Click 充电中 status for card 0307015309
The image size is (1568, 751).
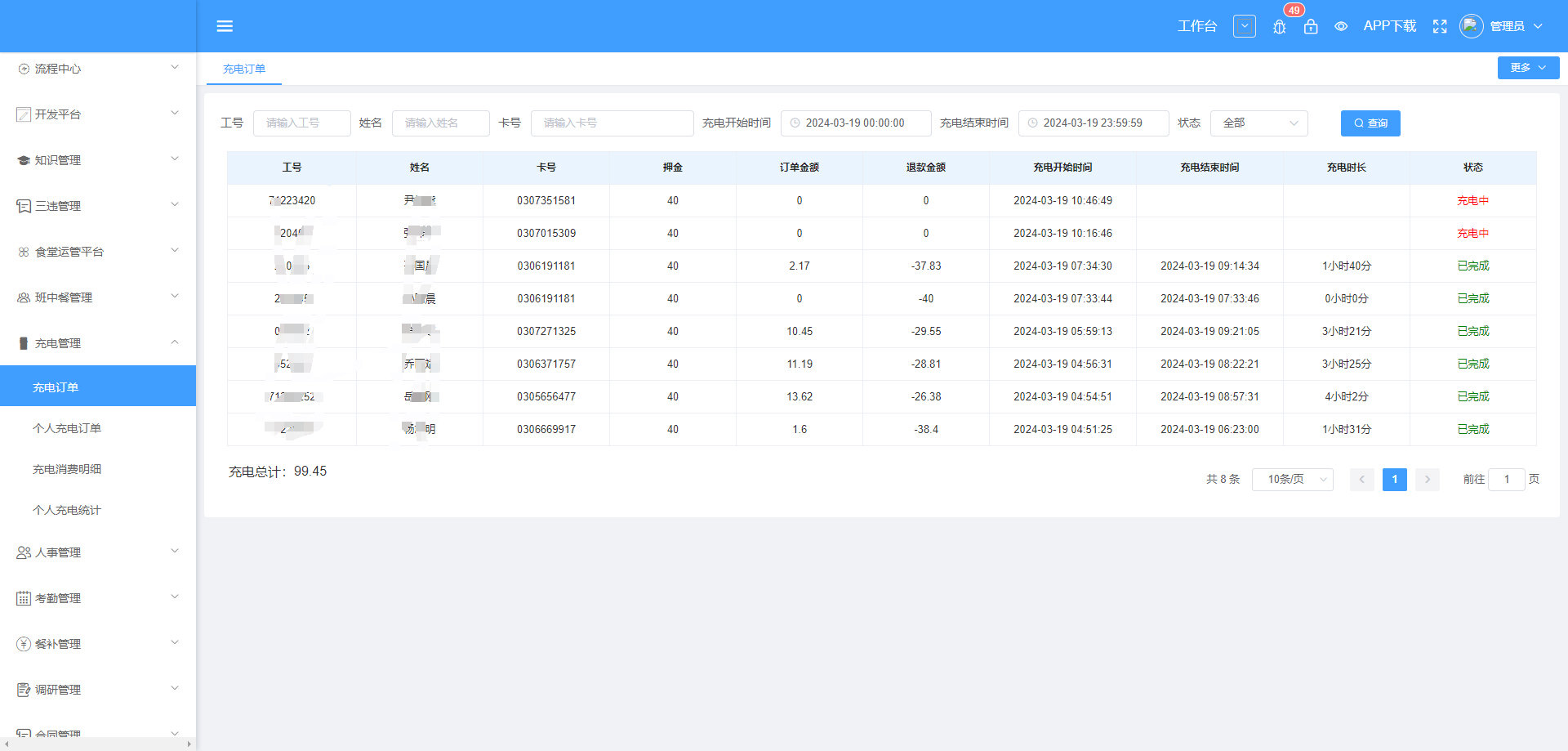click(x=1472, y=233)
